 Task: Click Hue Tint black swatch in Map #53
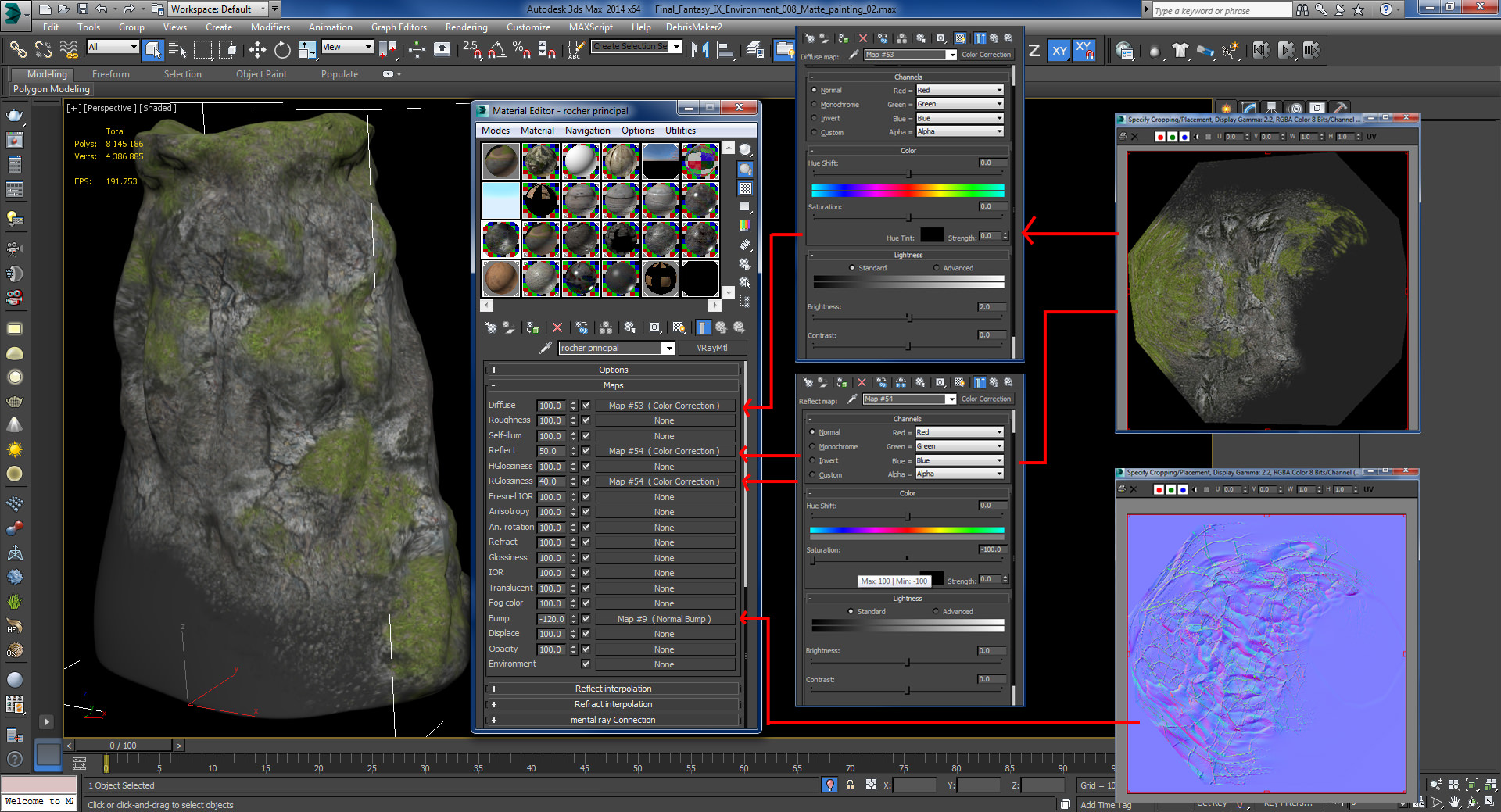932,235
